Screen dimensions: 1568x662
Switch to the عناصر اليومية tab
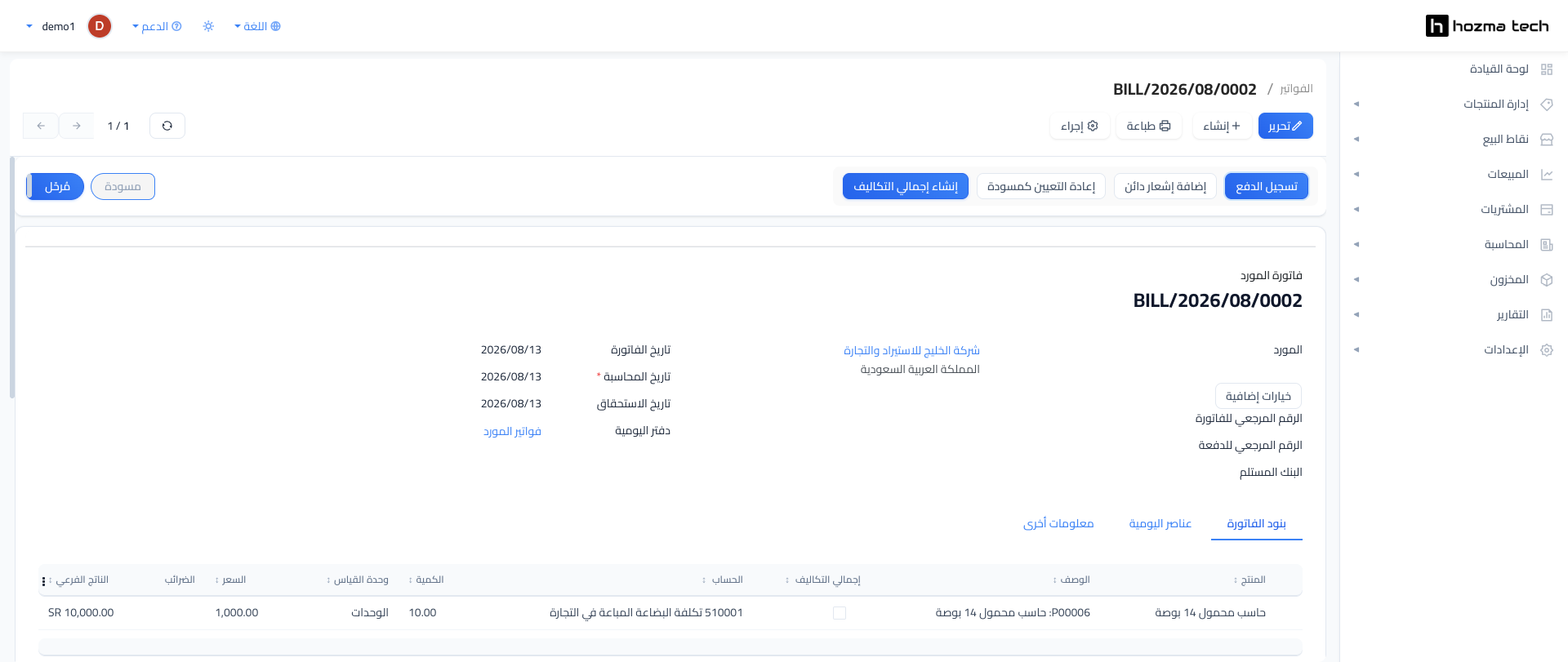click(1160, 523)
